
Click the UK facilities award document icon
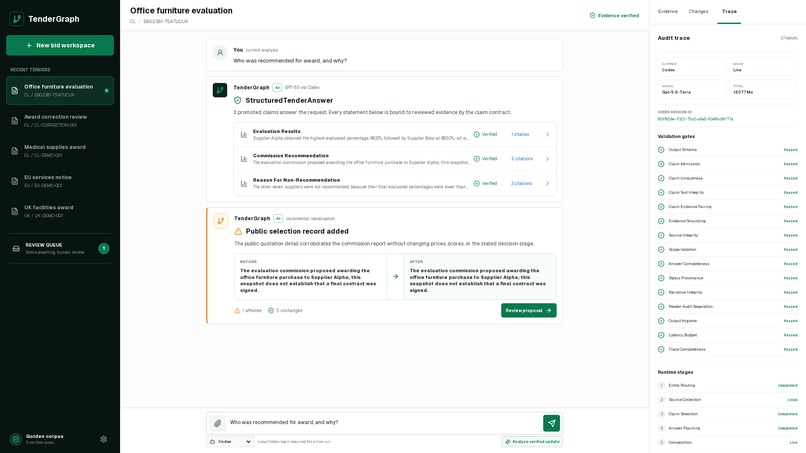click(15, 211)
